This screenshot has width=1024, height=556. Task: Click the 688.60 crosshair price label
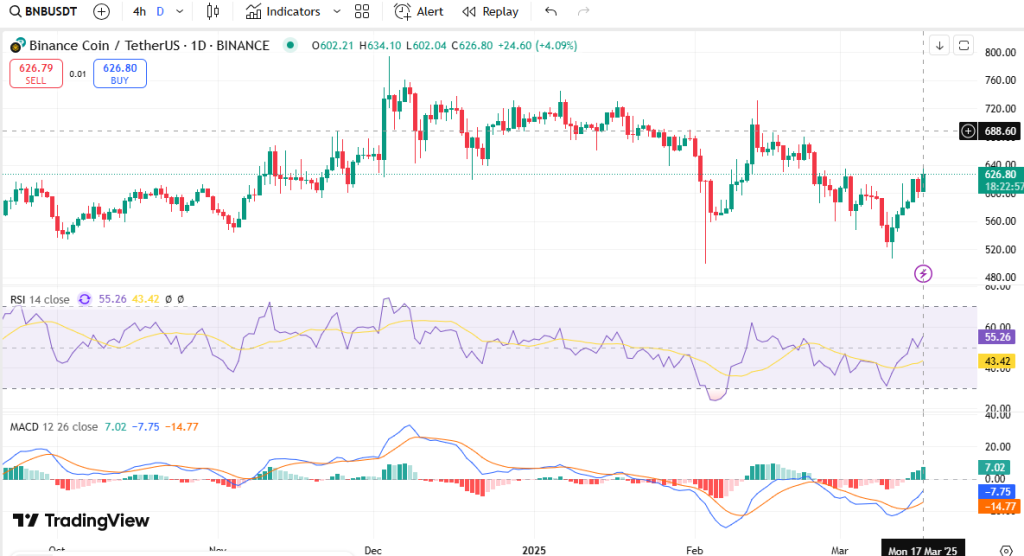(x=1000, y=131)
